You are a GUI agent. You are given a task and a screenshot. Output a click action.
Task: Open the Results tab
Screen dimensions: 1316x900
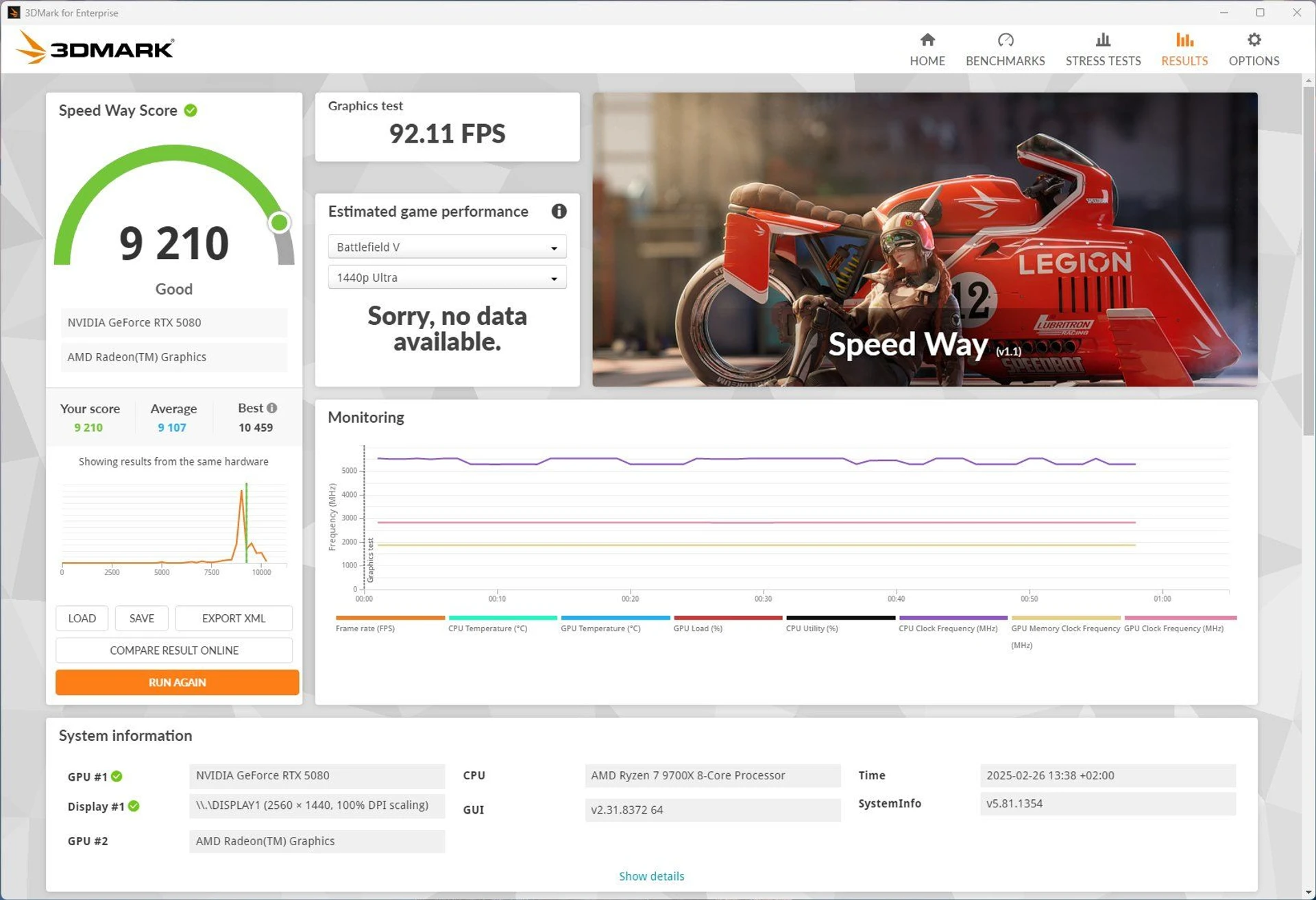[x=1184, y=49]
